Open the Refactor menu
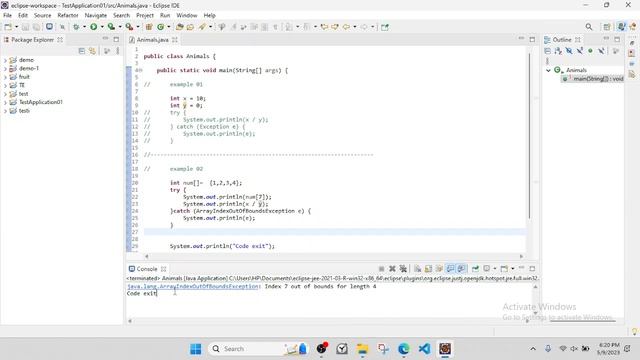Screen dimensions: 640x360 [x=68, y=15]
